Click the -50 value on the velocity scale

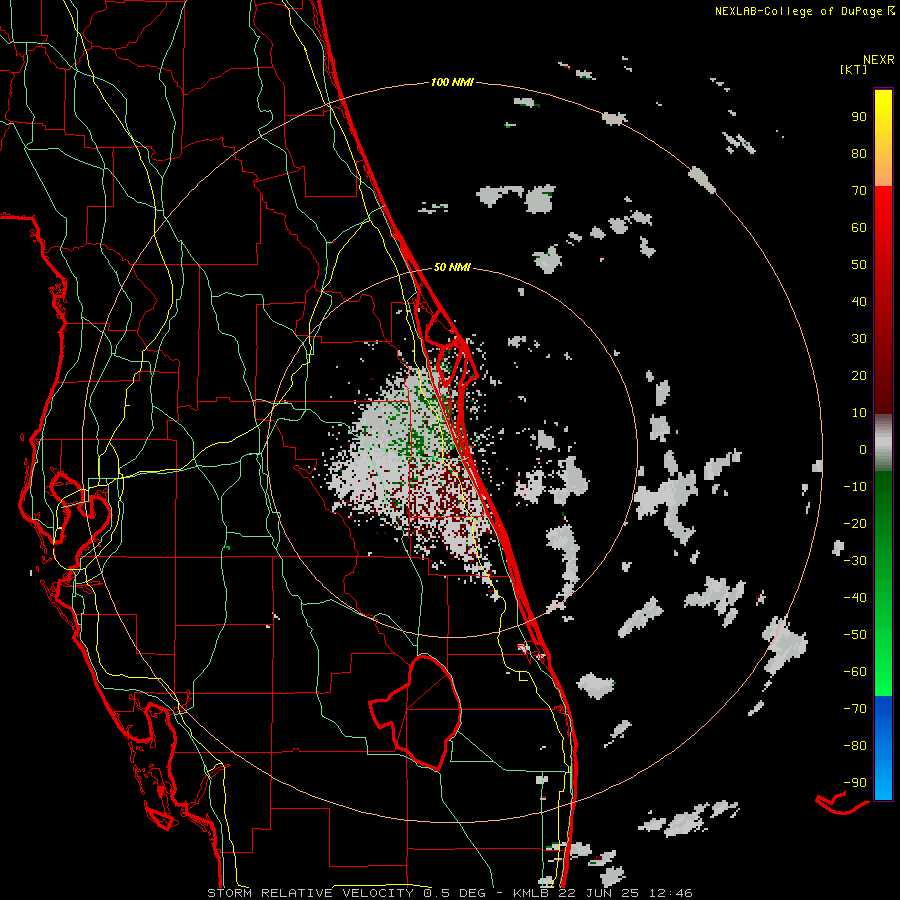(855, 635)
